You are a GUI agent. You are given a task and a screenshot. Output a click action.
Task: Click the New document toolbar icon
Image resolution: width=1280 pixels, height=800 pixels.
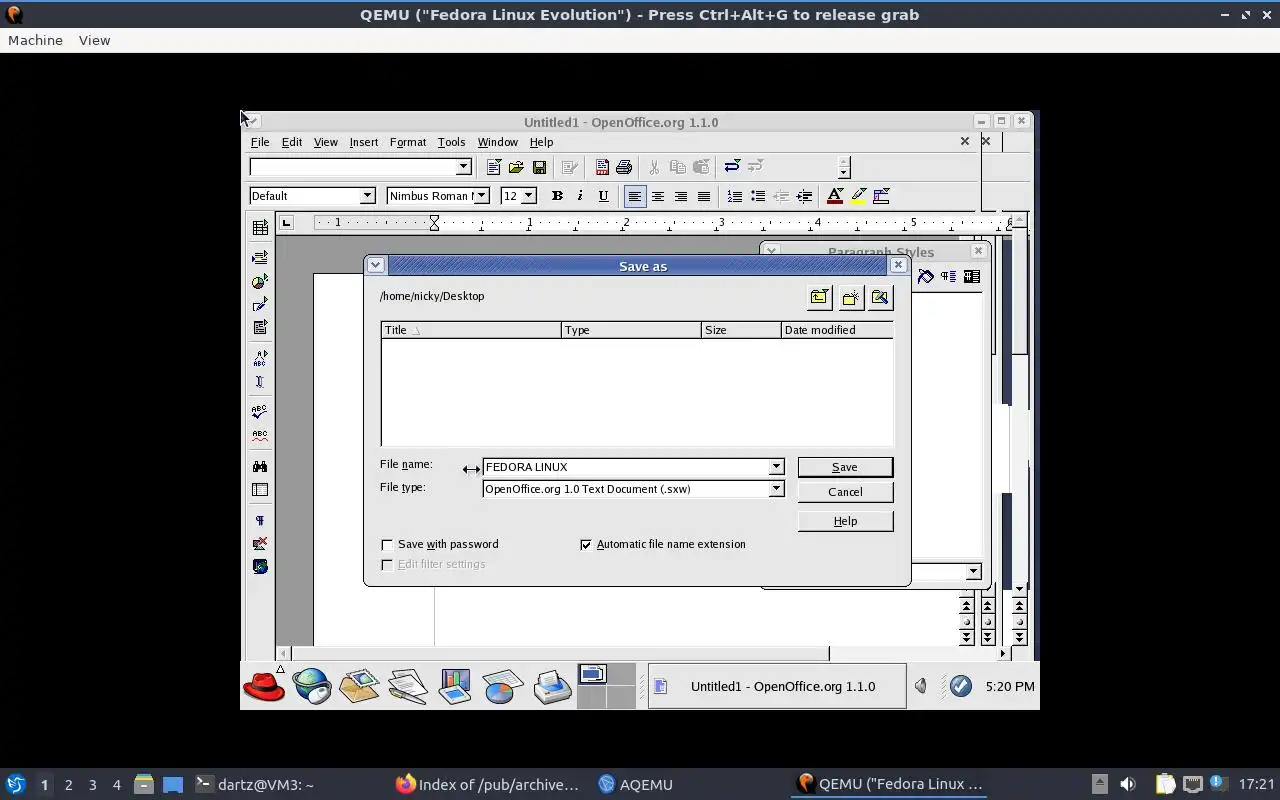coord(493,167)
